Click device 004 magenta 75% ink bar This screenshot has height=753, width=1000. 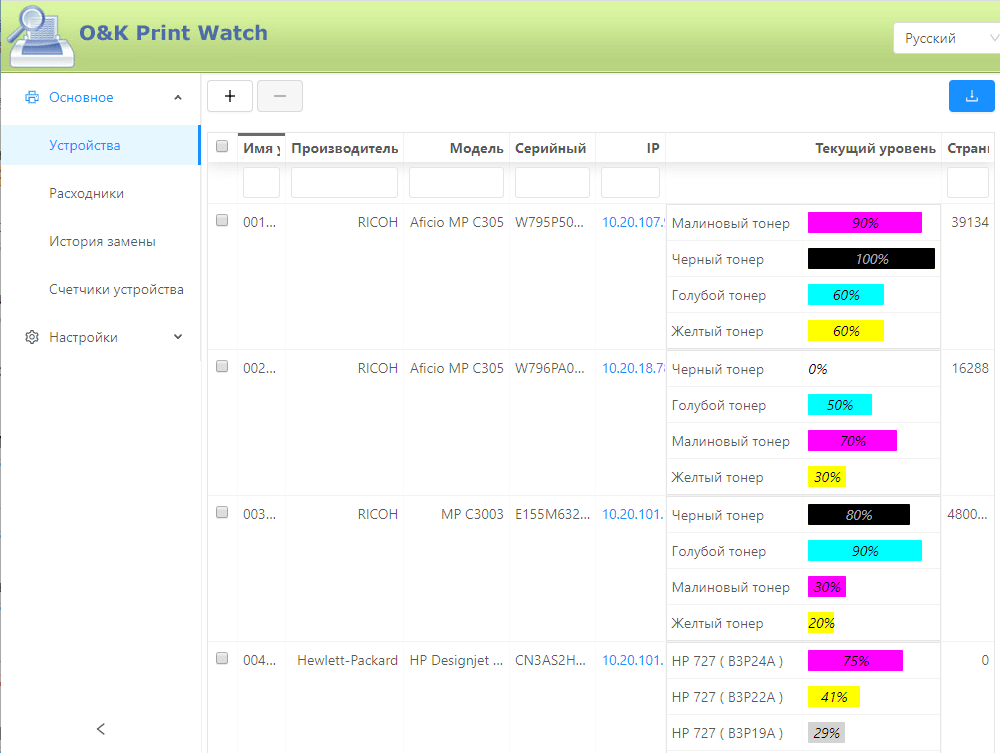pos(855,661)
